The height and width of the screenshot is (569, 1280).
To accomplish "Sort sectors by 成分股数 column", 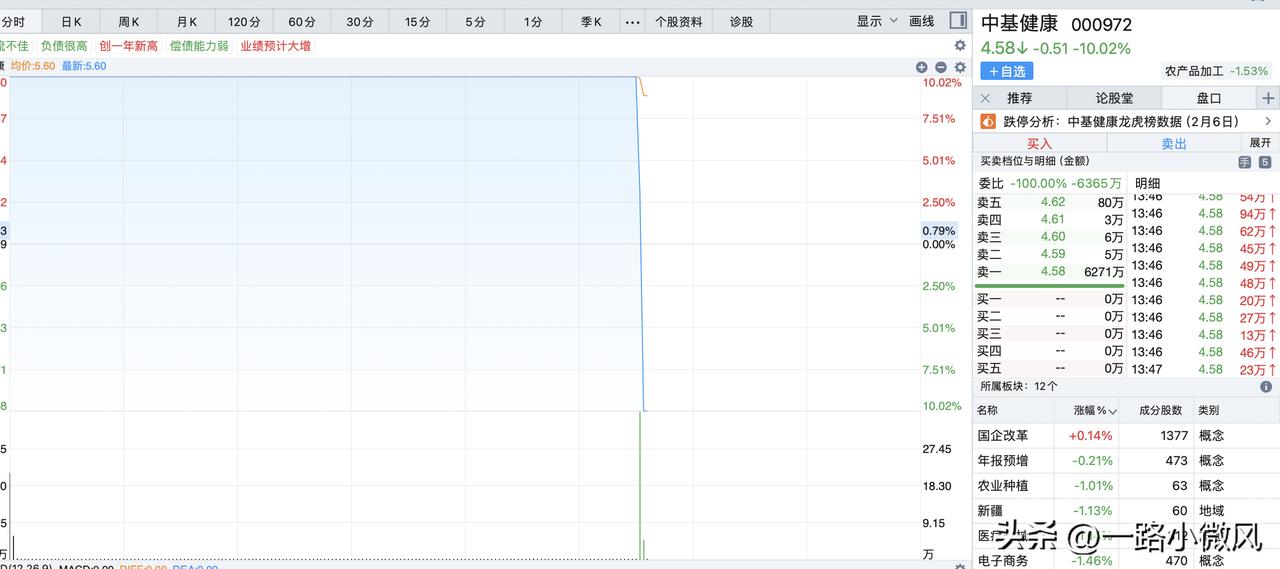I will [1160, 410].
